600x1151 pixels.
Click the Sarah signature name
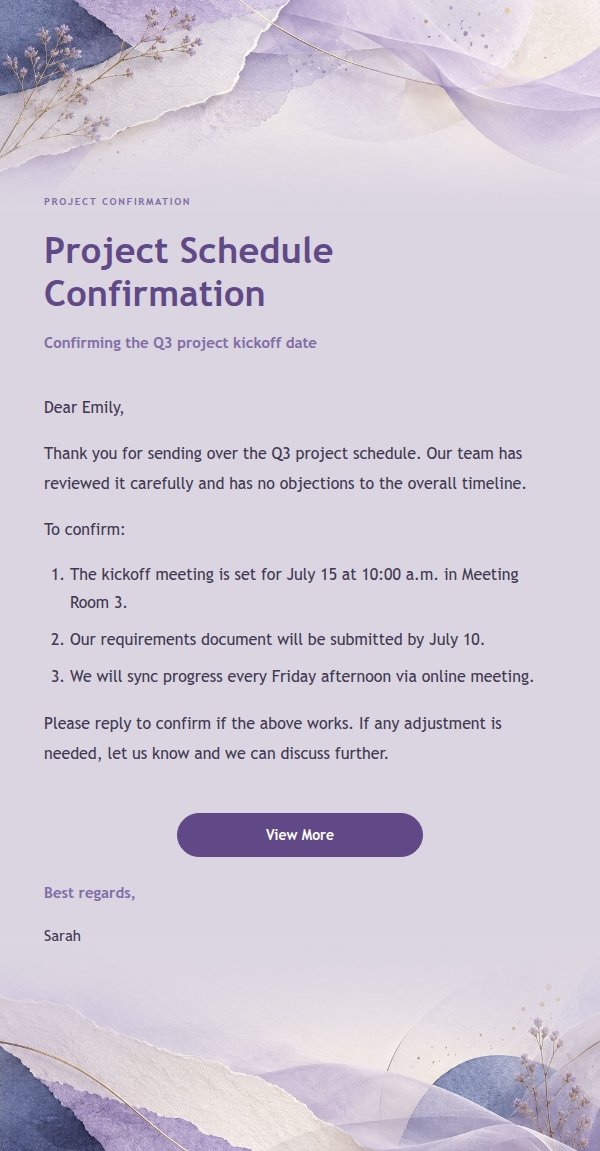pos(62,936)
